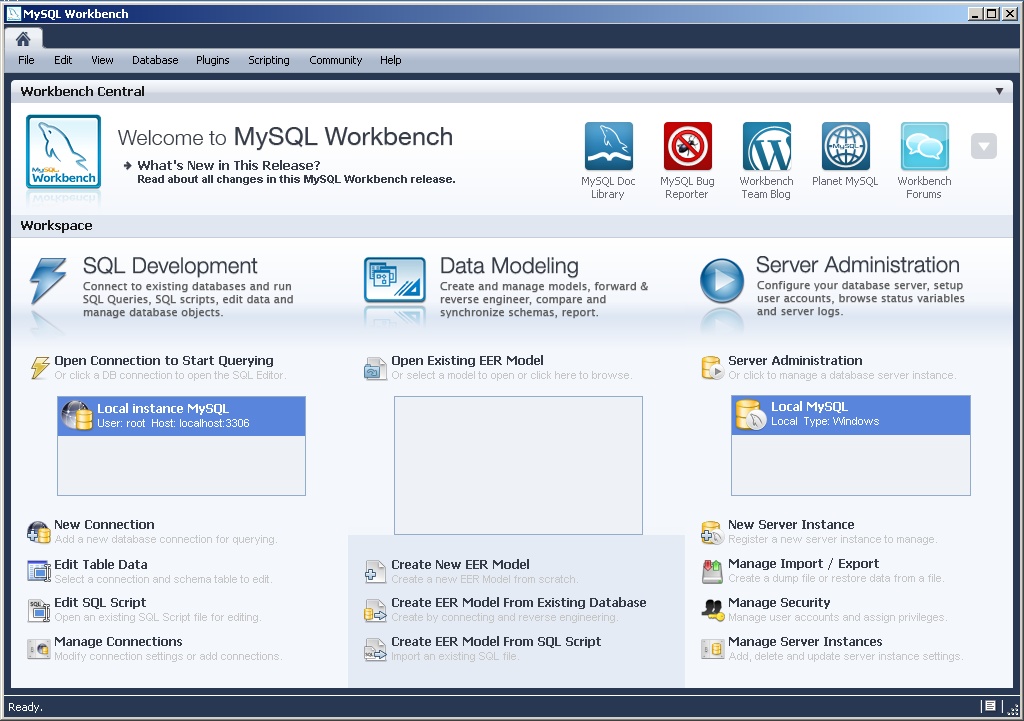Open the MySQL Doc Library
This screenshot has height=721, width=1024.
pyautogui.click(x=607, y=145)
